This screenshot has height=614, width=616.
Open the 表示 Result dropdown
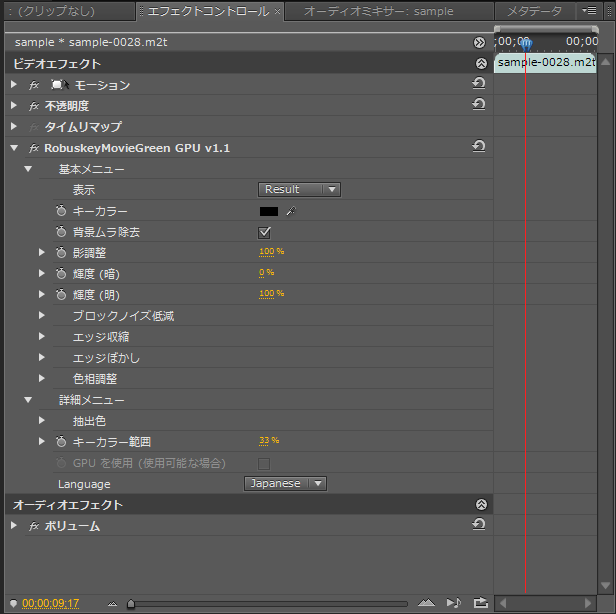(x=299, y=189)
